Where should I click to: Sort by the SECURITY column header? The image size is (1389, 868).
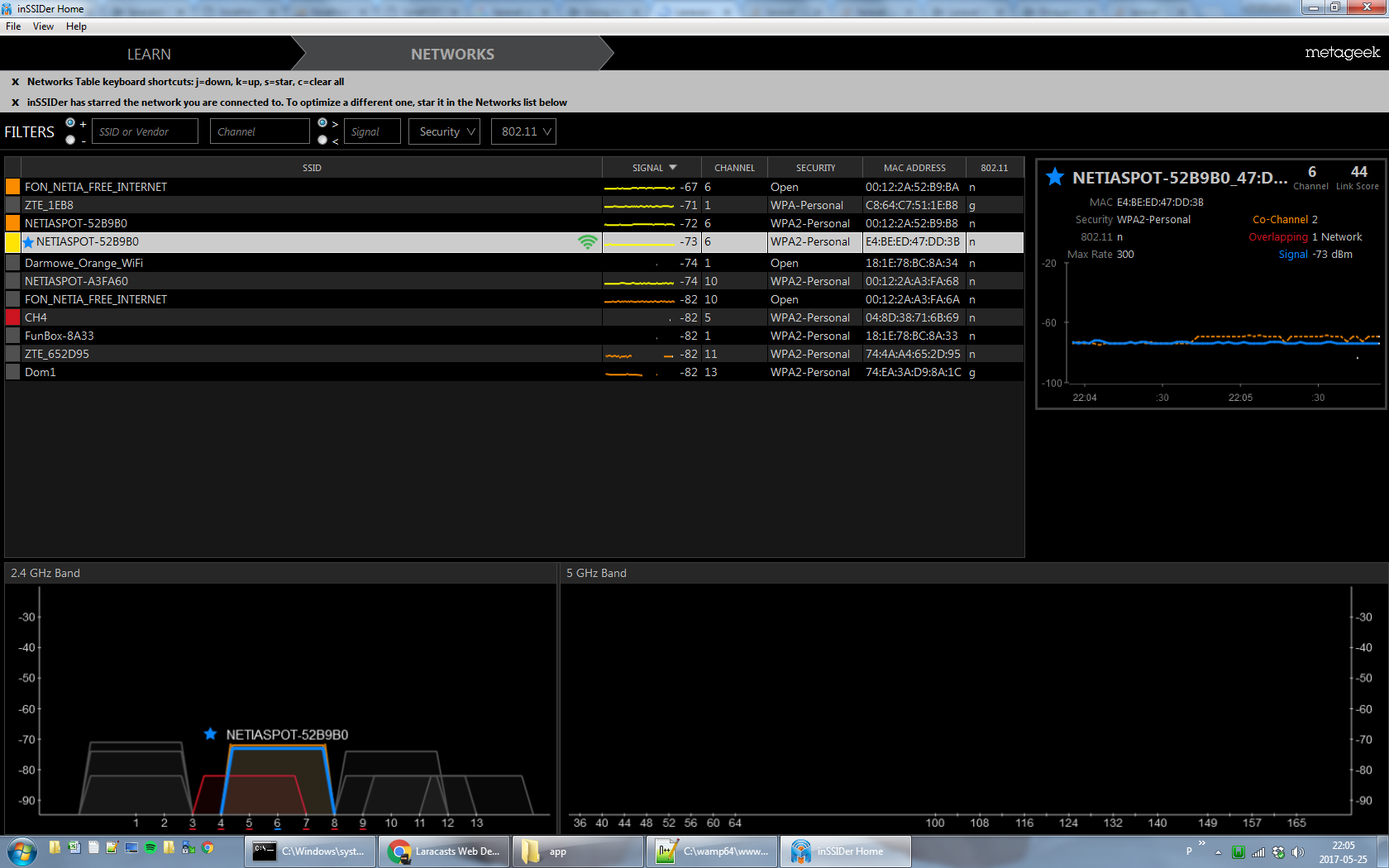tap(815, 168)
